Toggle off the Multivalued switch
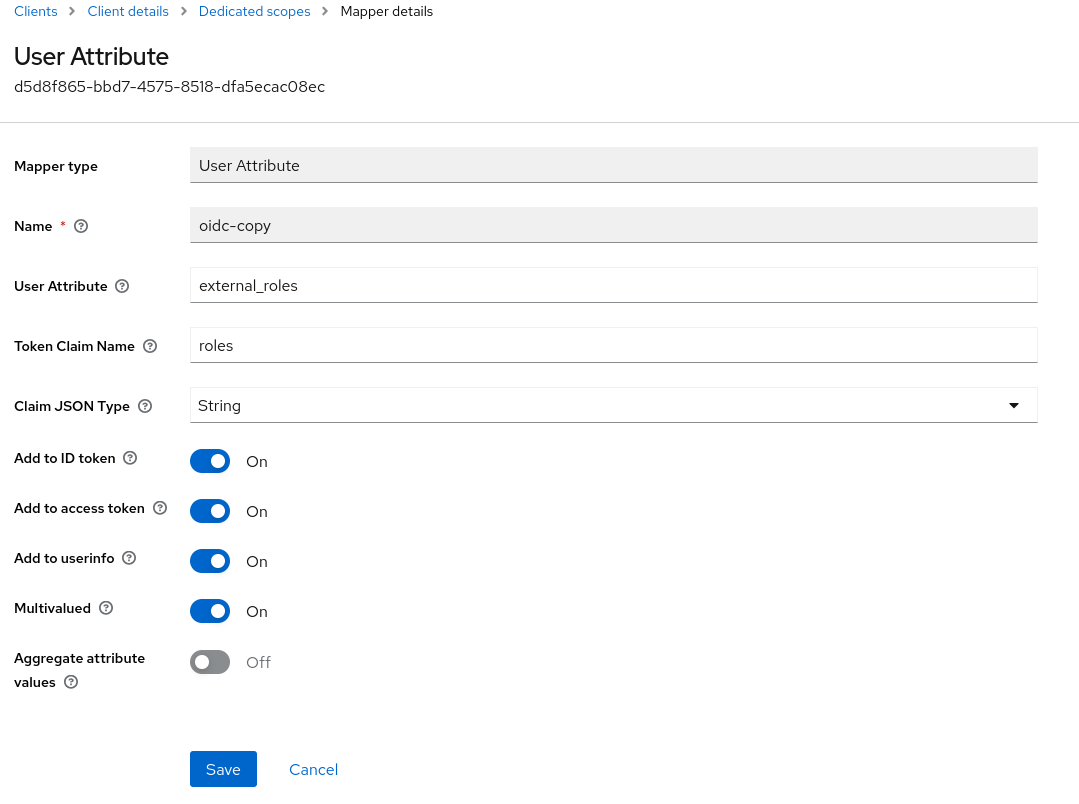Image resolution: width=1079 pixels, height=804 pixels. pos(210,611)
